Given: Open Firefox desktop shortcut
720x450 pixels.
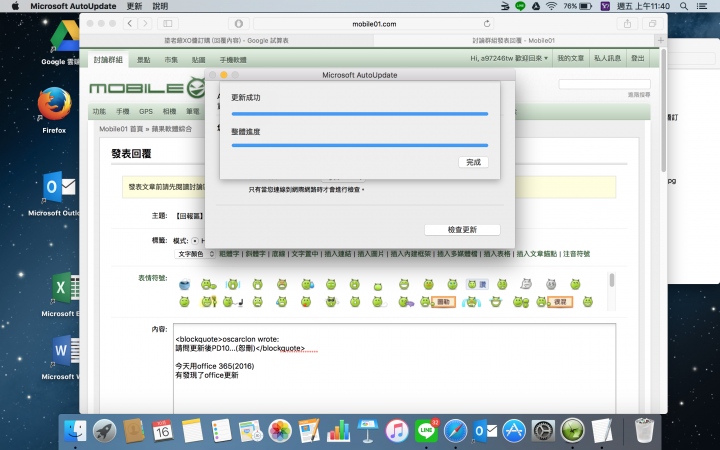Looking at the screenshot, I should [x=54, y=105].
